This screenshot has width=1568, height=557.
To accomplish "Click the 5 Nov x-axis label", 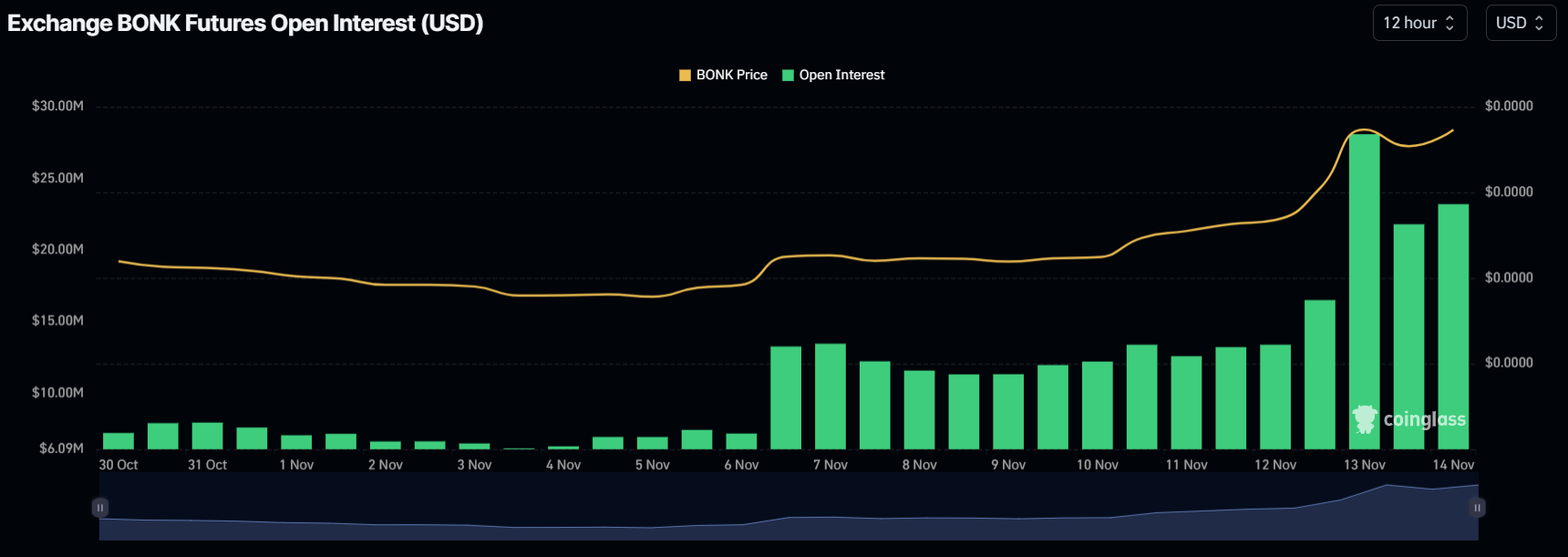I will (653, 465).
